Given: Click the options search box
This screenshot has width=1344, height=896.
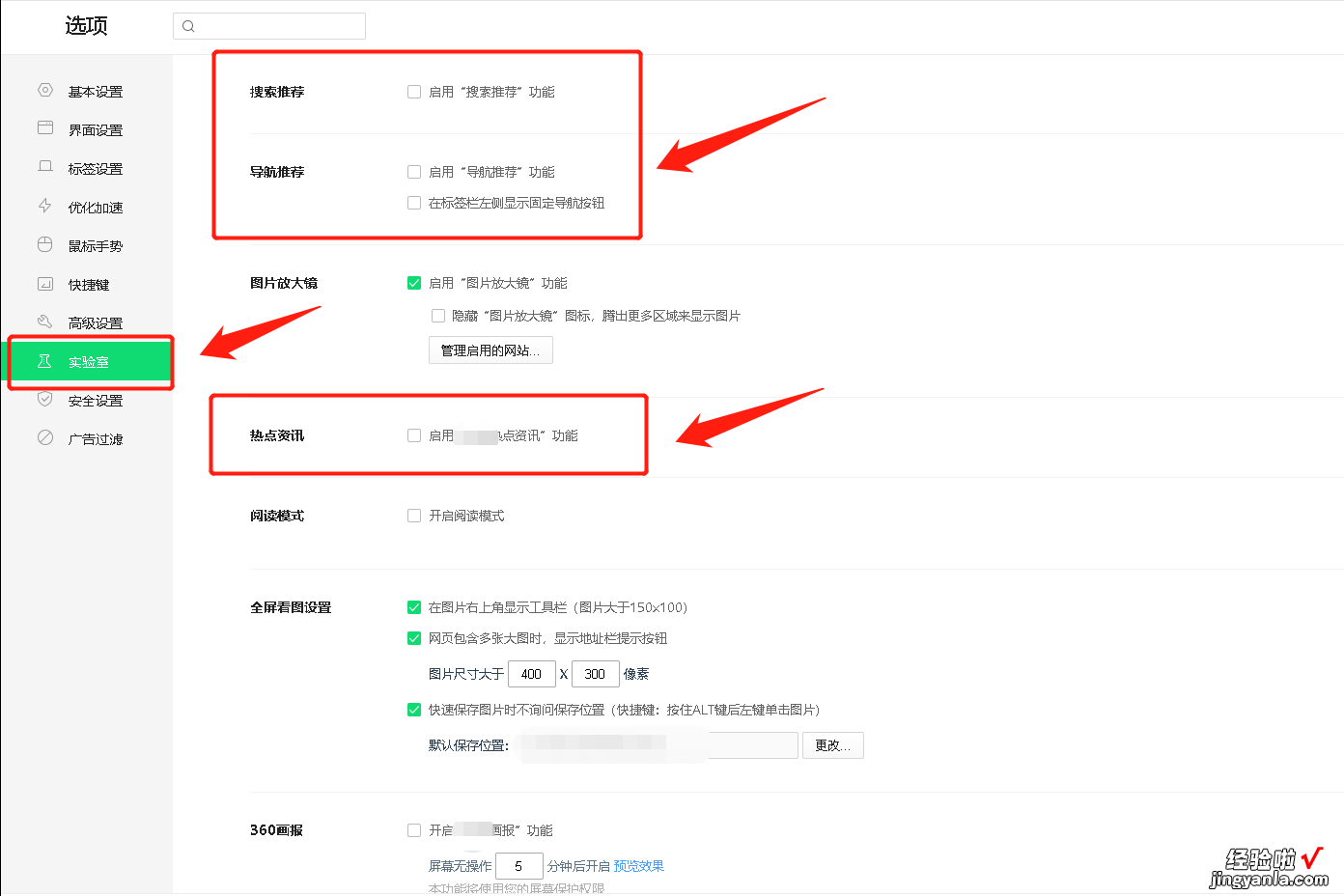Looking at the screenshot, I should tap(269, 26).
